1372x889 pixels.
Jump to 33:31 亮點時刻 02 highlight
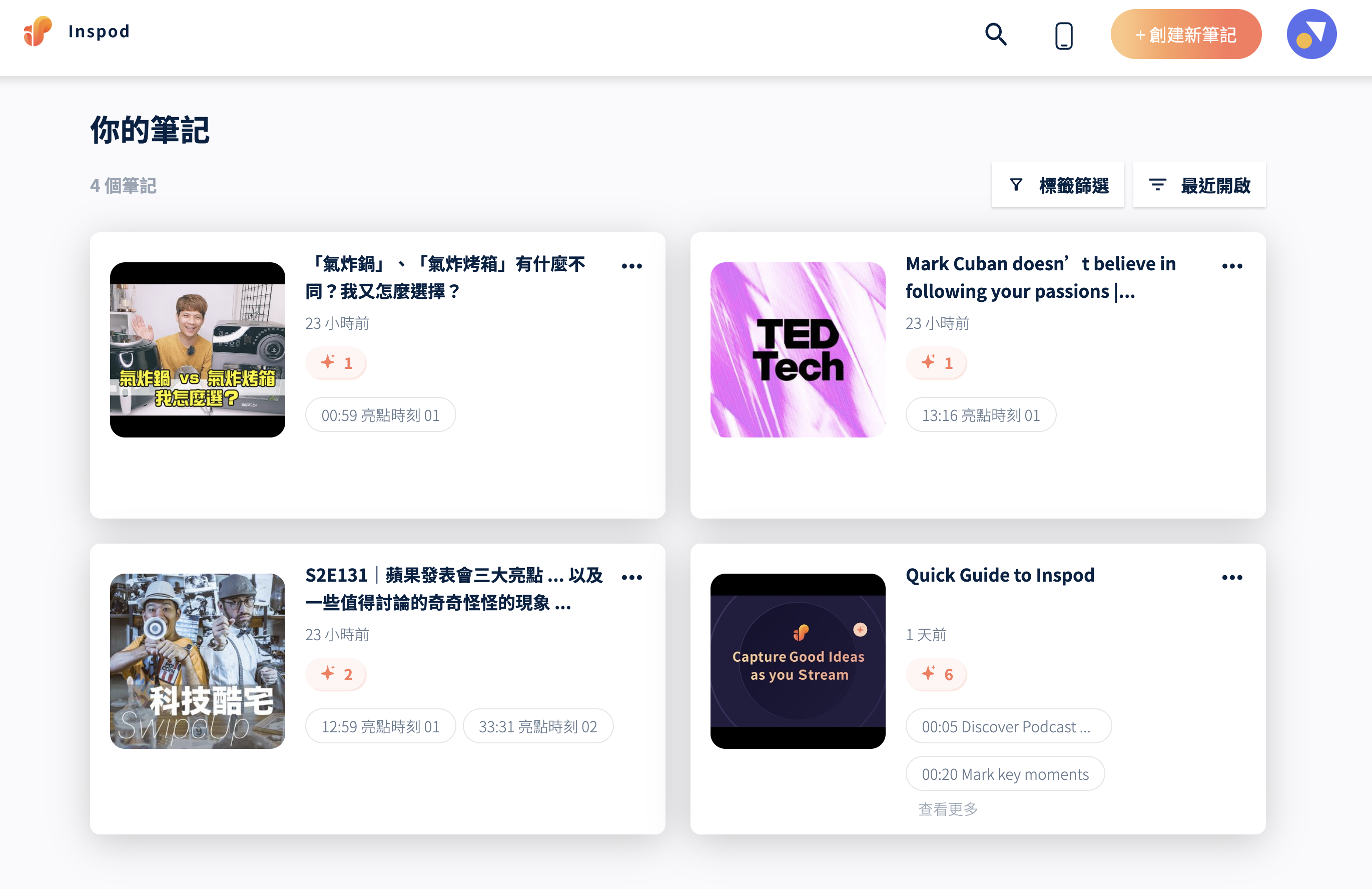point(538,726)
